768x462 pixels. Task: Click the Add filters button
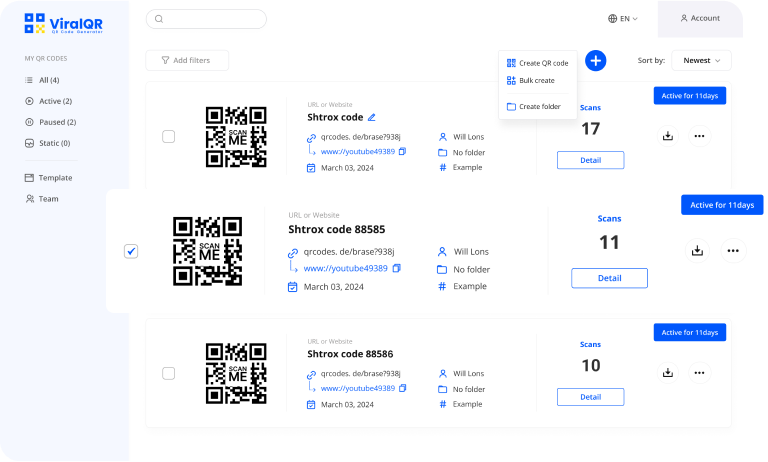pyautogui.click(x=187, y=60)
